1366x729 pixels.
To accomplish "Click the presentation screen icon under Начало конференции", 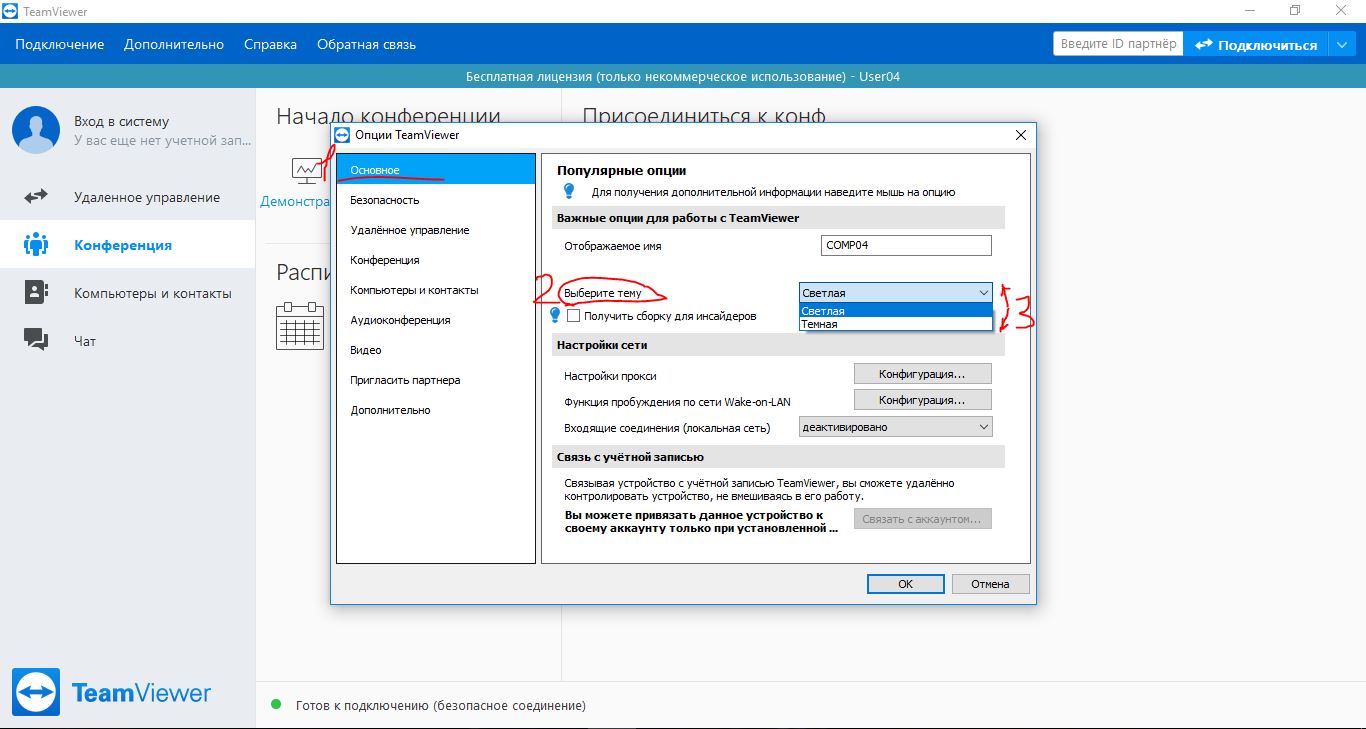I will click(306, 170).
